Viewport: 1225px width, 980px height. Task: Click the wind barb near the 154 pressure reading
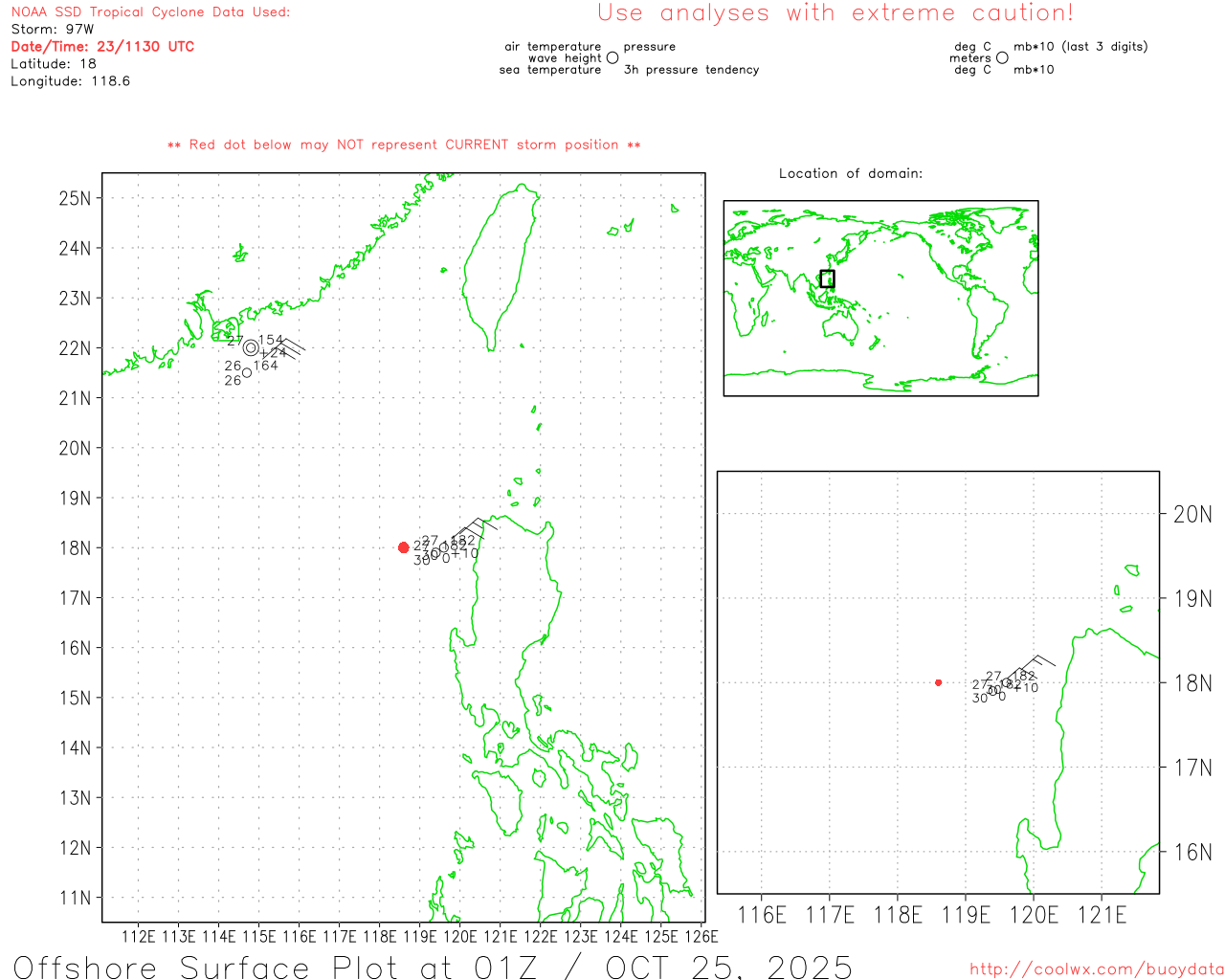click(x=287, y=346)
